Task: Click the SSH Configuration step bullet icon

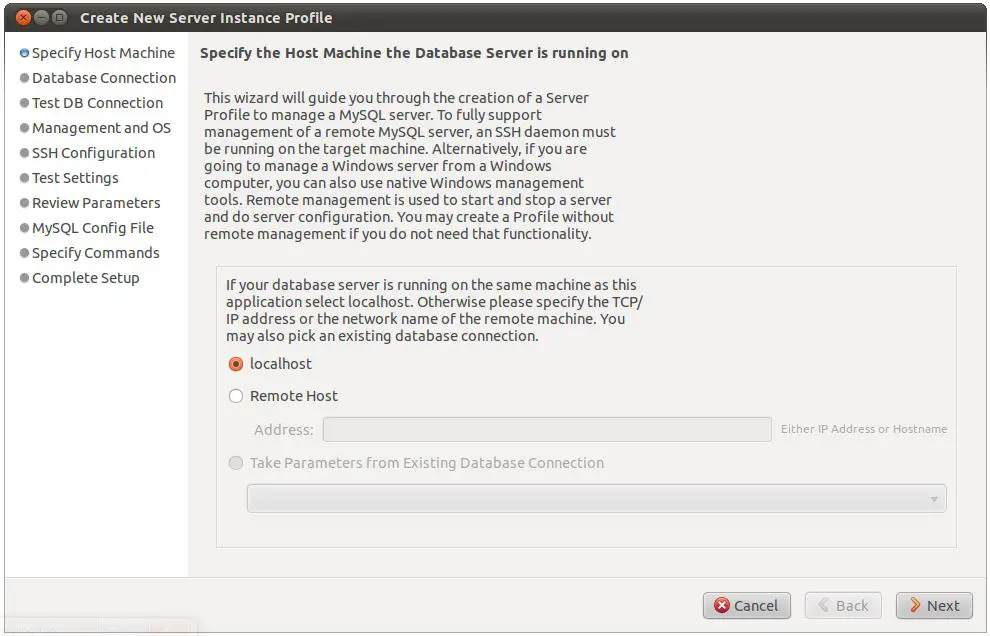Action: tap(24, 153)
